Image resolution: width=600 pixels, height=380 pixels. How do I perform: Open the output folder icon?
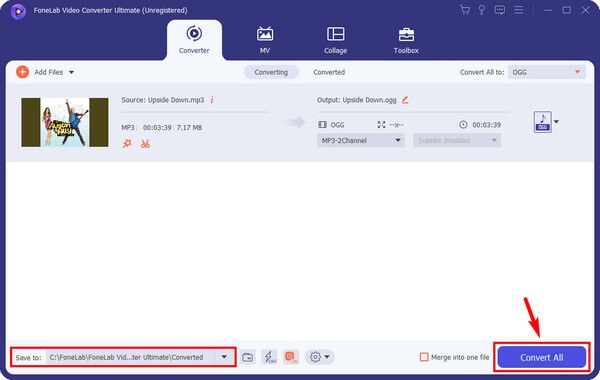click(x=248, y=357)
